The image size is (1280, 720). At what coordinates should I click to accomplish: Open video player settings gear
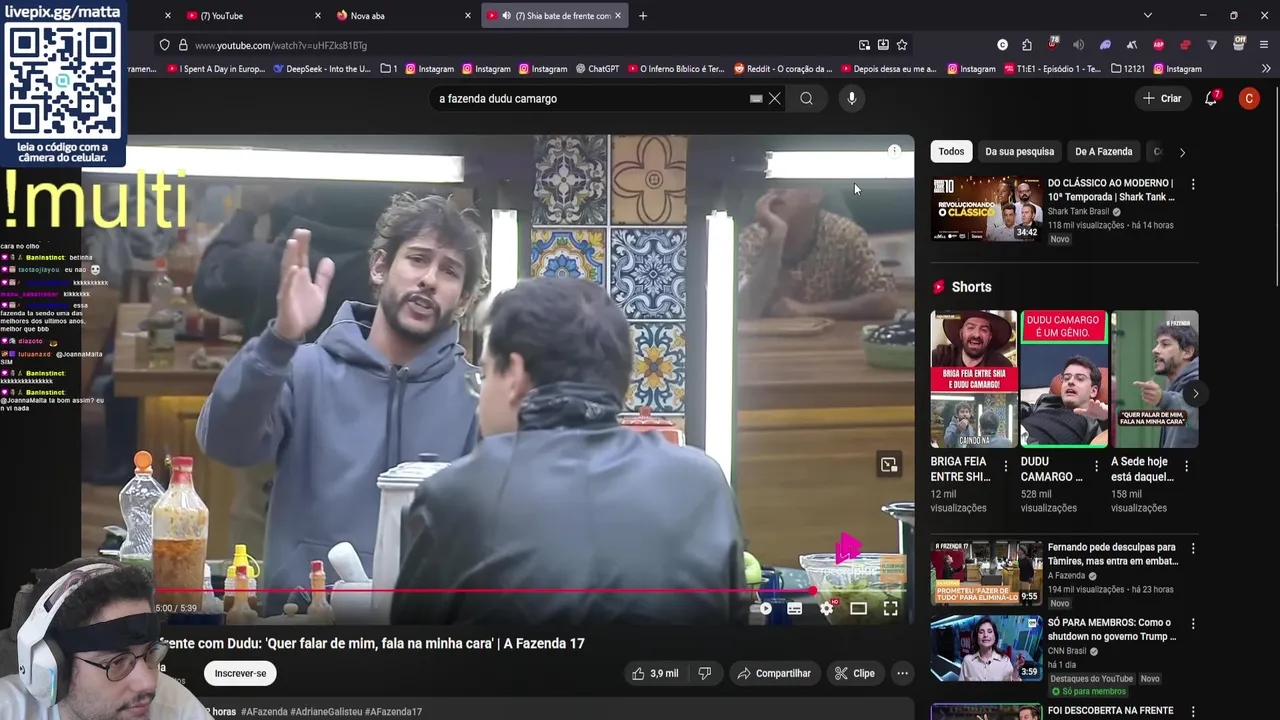[827, 608]
